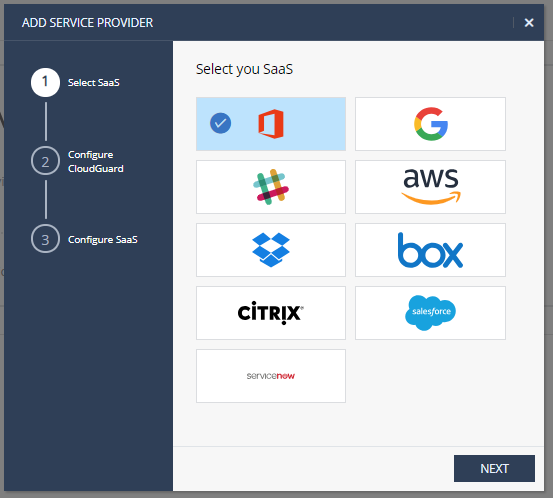The height and width of the screenshot is (498, 553).
Task: Choose the Salesforce cloud tile
Action: 430,313
